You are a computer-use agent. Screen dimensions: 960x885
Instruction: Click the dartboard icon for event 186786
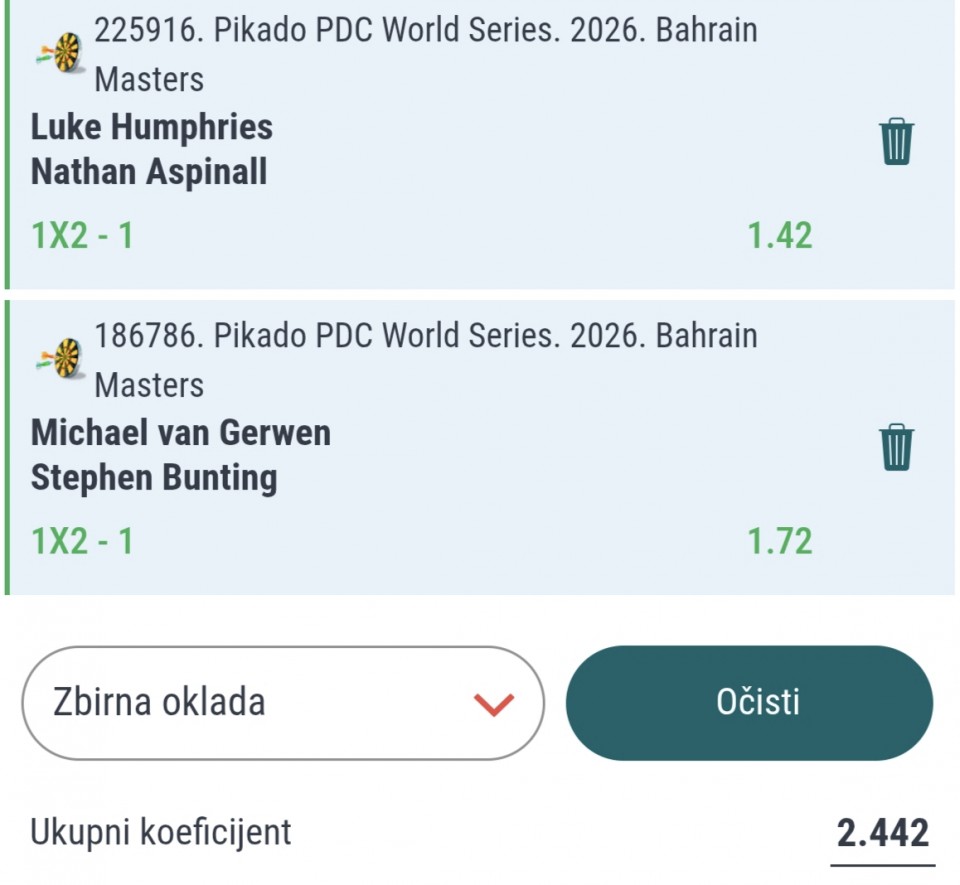click(62, 359)
